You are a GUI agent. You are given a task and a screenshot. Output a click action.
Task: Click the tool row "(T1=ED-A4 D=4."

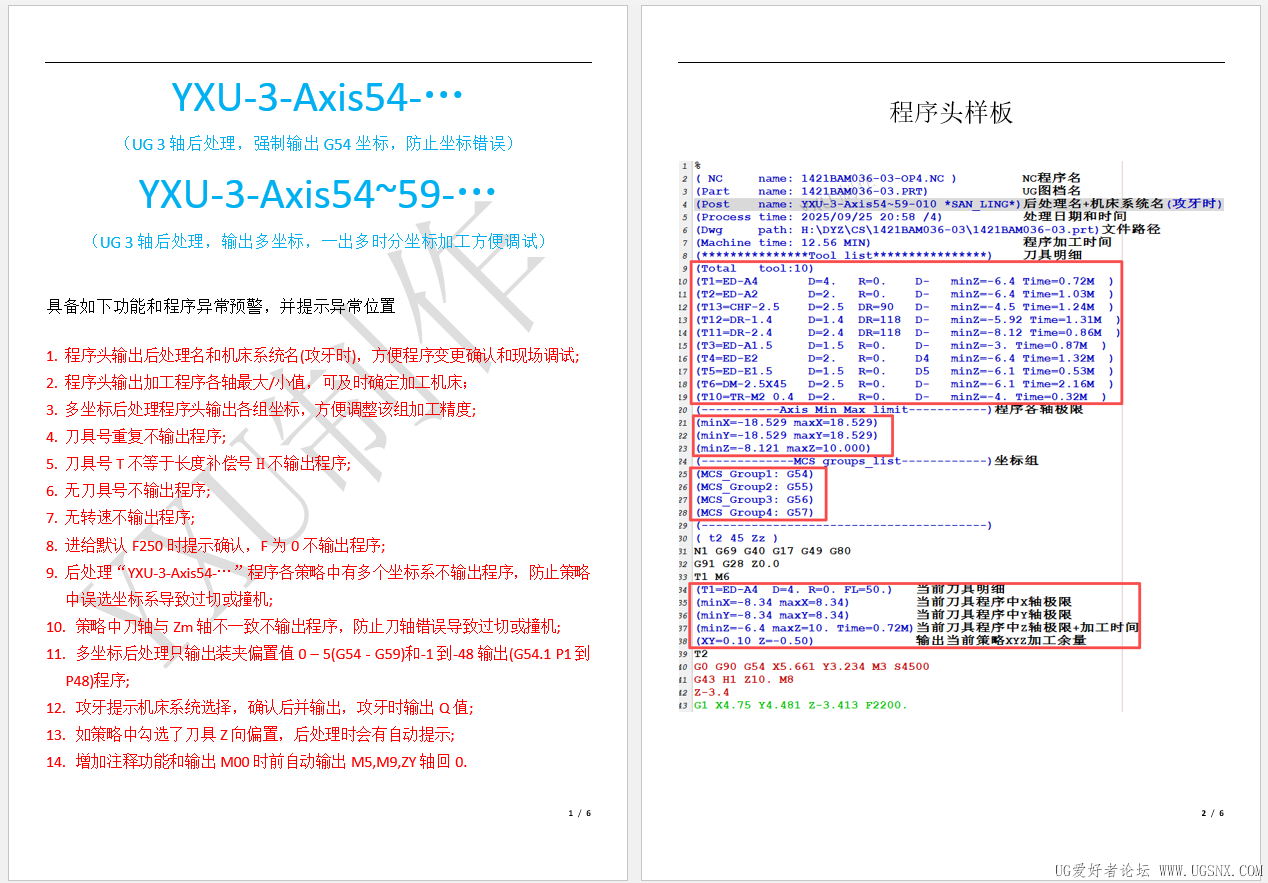903,281
